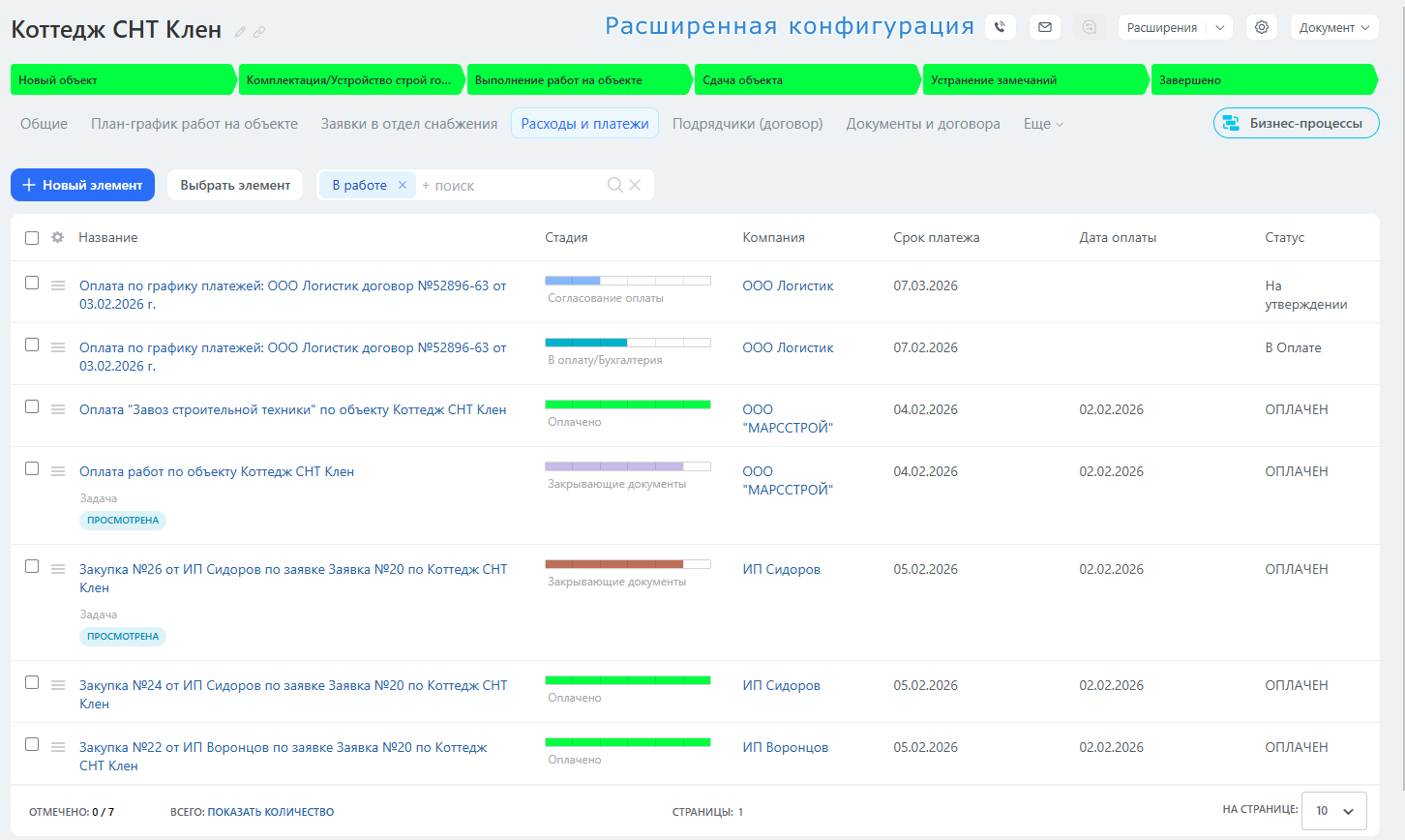1405x840 pixels.
Task: Open table column settings gear icon
Action: (58, 237)
